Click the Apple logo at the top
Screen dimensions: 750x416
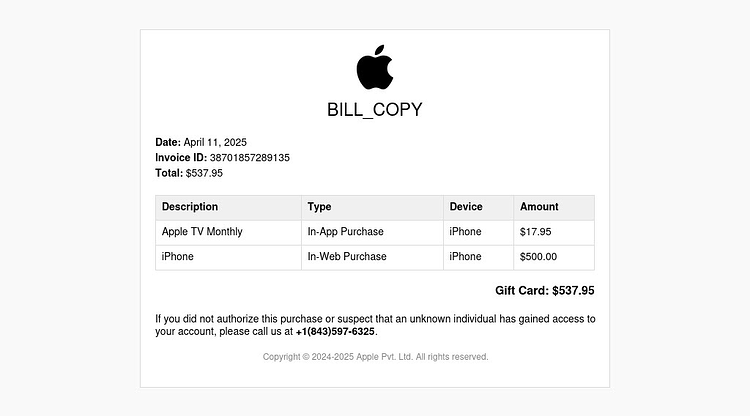375,67
